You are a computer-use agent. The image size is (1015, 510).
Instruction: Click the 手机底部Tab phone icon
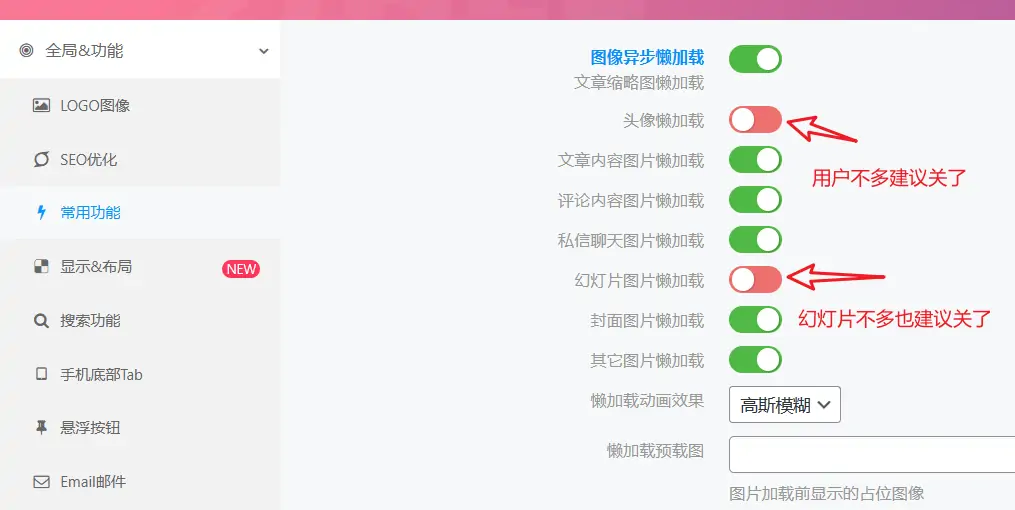(x=41, y=374)
